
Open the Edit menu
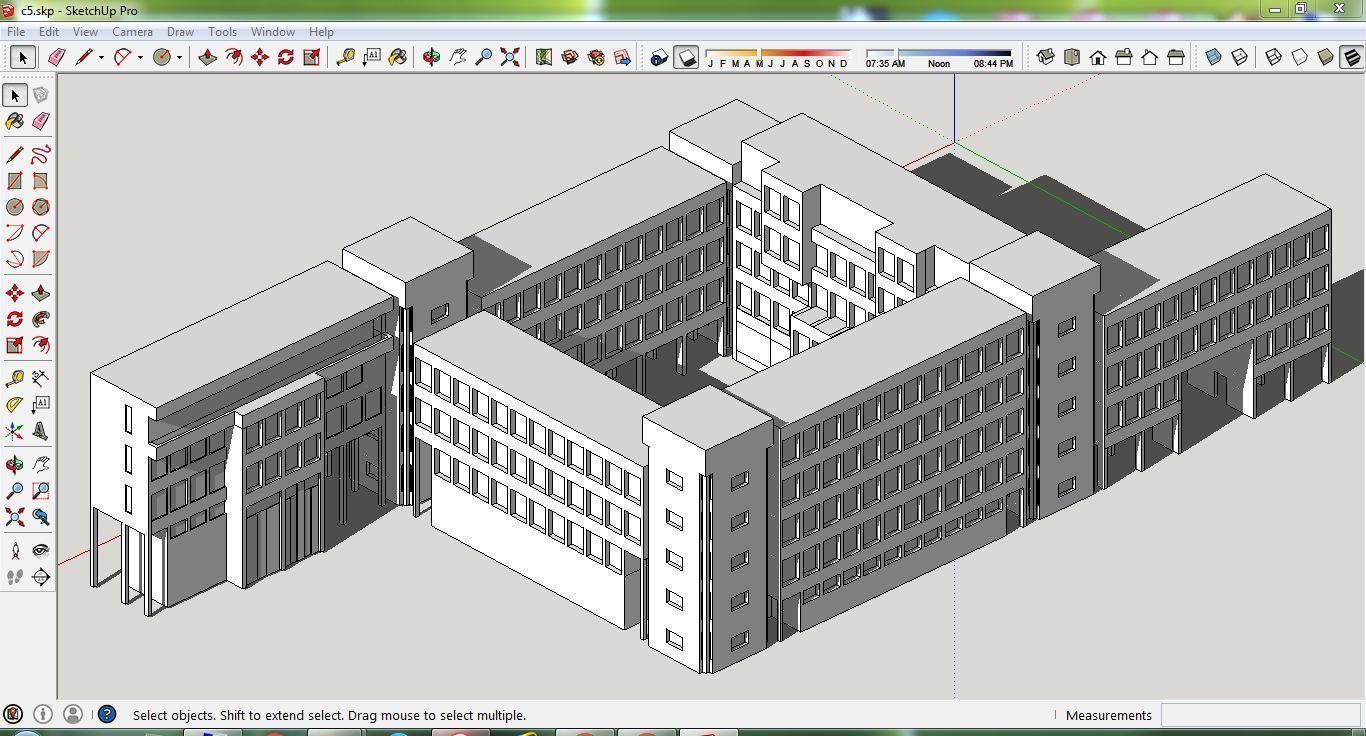(49, 32)
